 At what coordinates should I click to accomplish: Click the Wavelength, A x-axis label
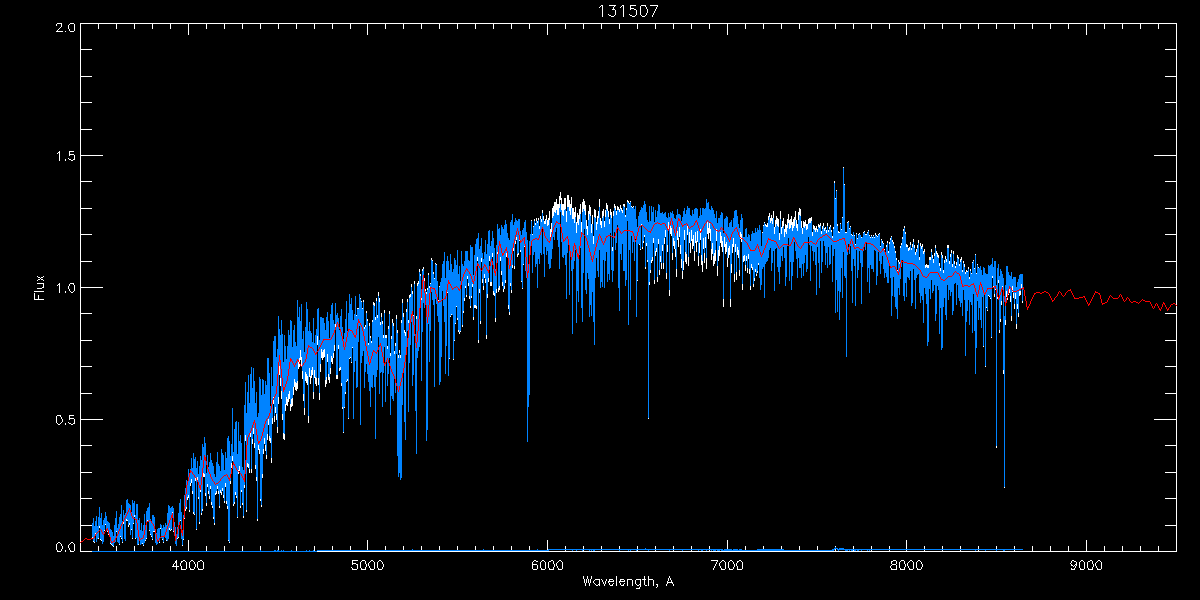pyautogui.click(x=628, y=581)
